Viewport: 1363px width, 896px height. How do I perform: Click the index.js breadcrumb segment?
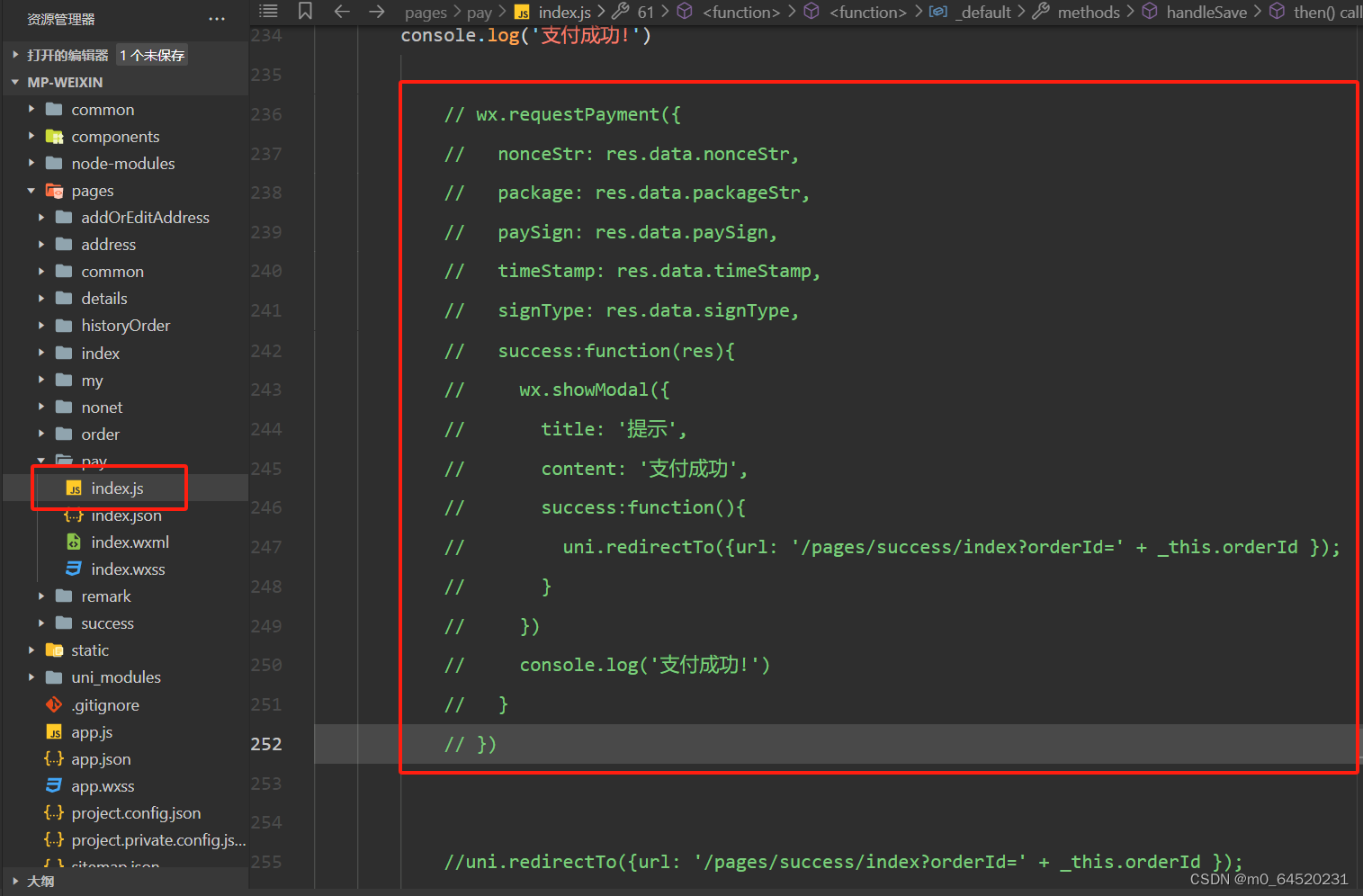coord(564,13)
